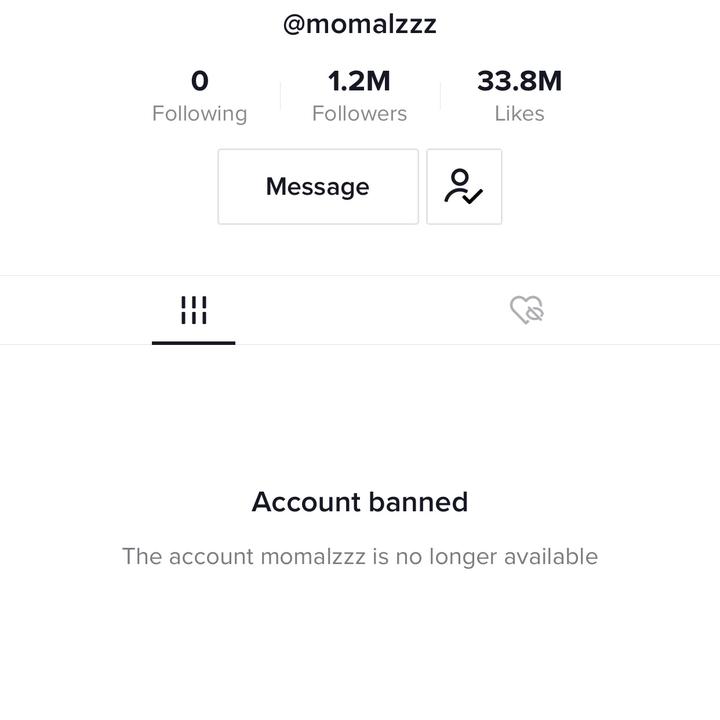Open the Followers label
The height and width of the screenshot is (720, 720).
tap(359, 114)
